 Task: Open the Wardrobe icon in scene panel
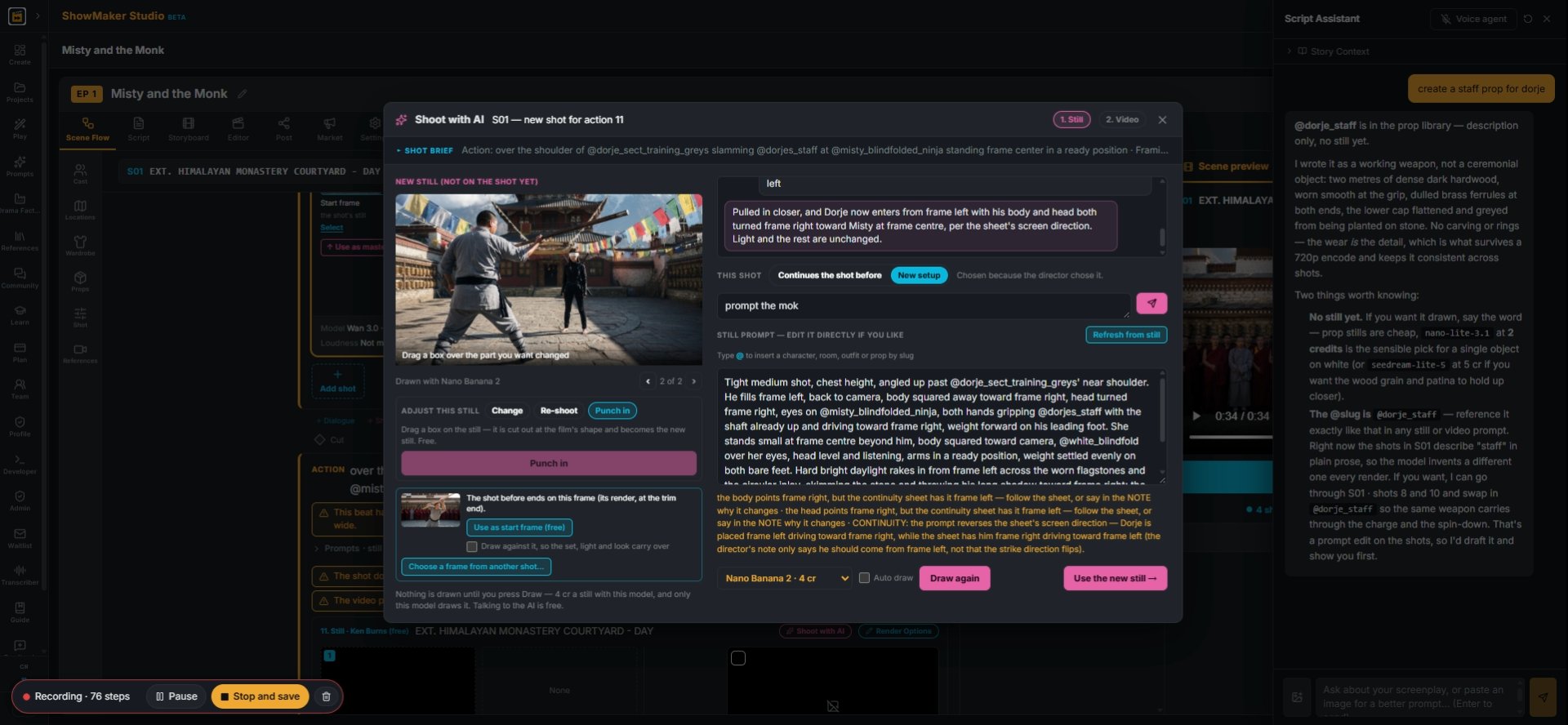pyautogui.click(x=80, y=245)
